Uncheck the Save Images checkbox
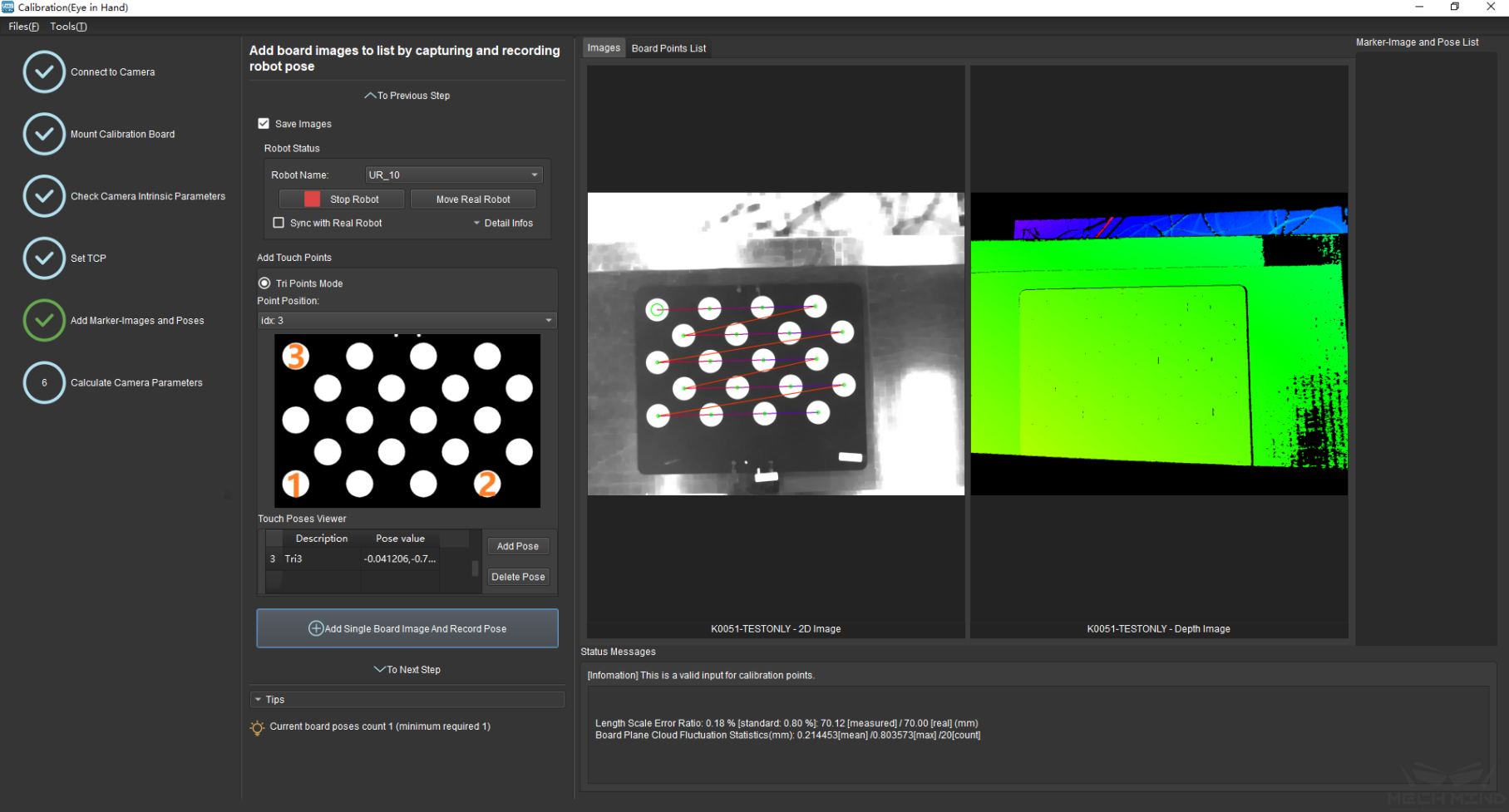The height and width of the screenshot is (812, 1509). tap(264, 124)
